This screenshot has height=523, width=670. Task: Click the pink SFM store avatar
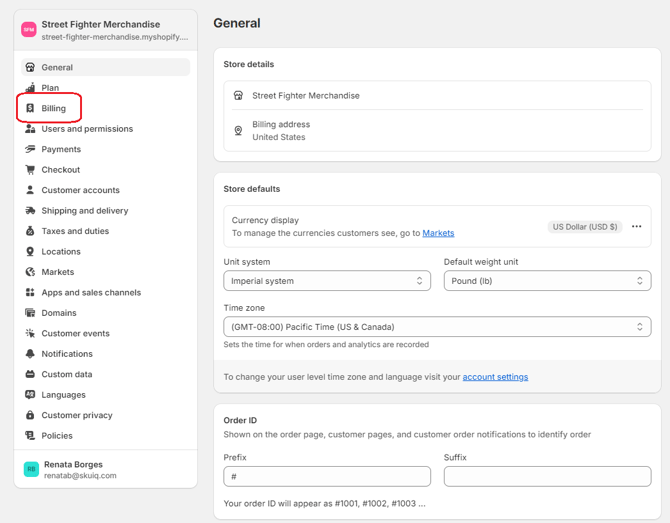29,29
